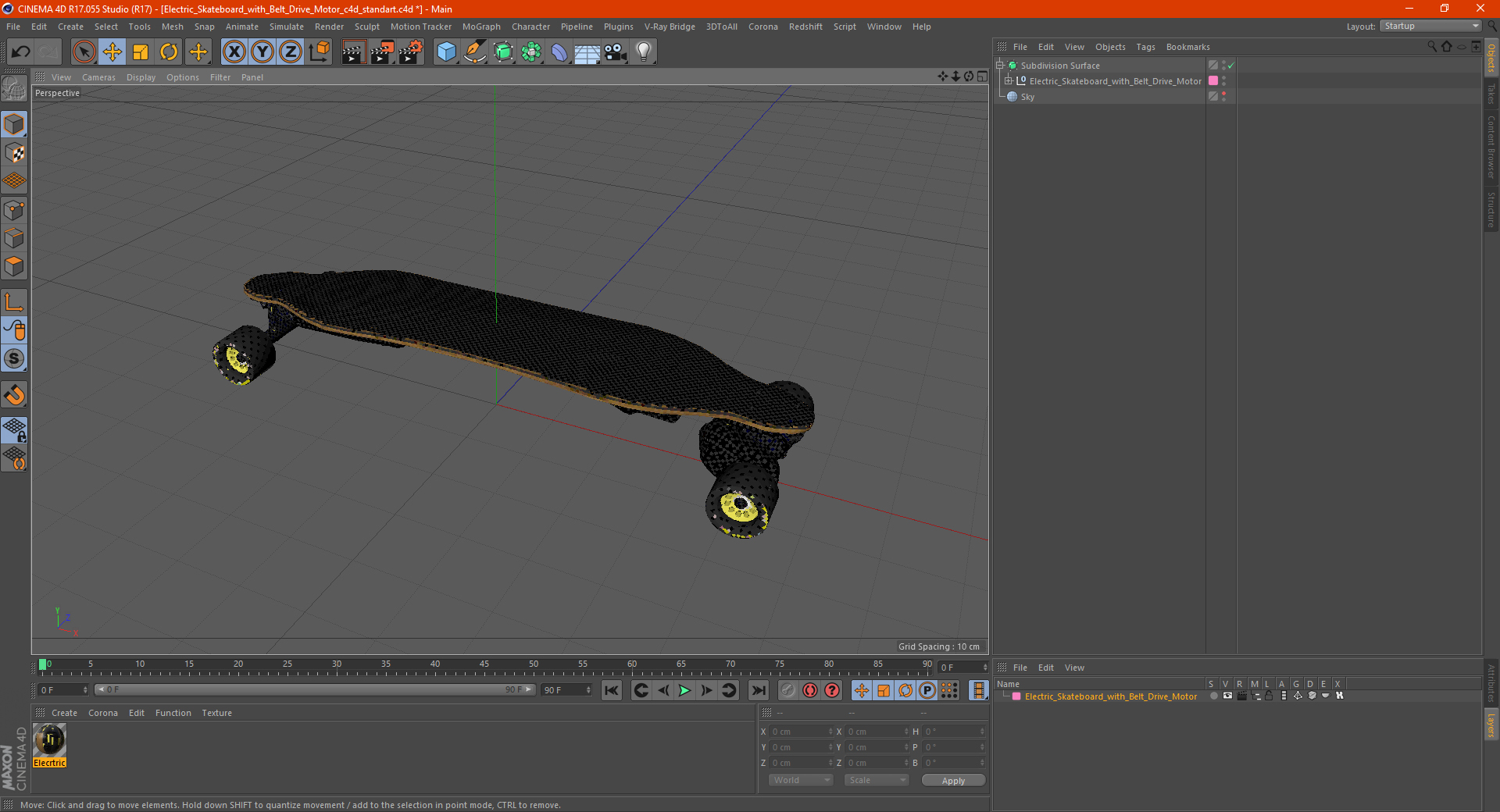Image resolution: width=1500 pixels, height=812 pixels.
Task: Open the World coordinate dropdown
Action: point(801,780)
